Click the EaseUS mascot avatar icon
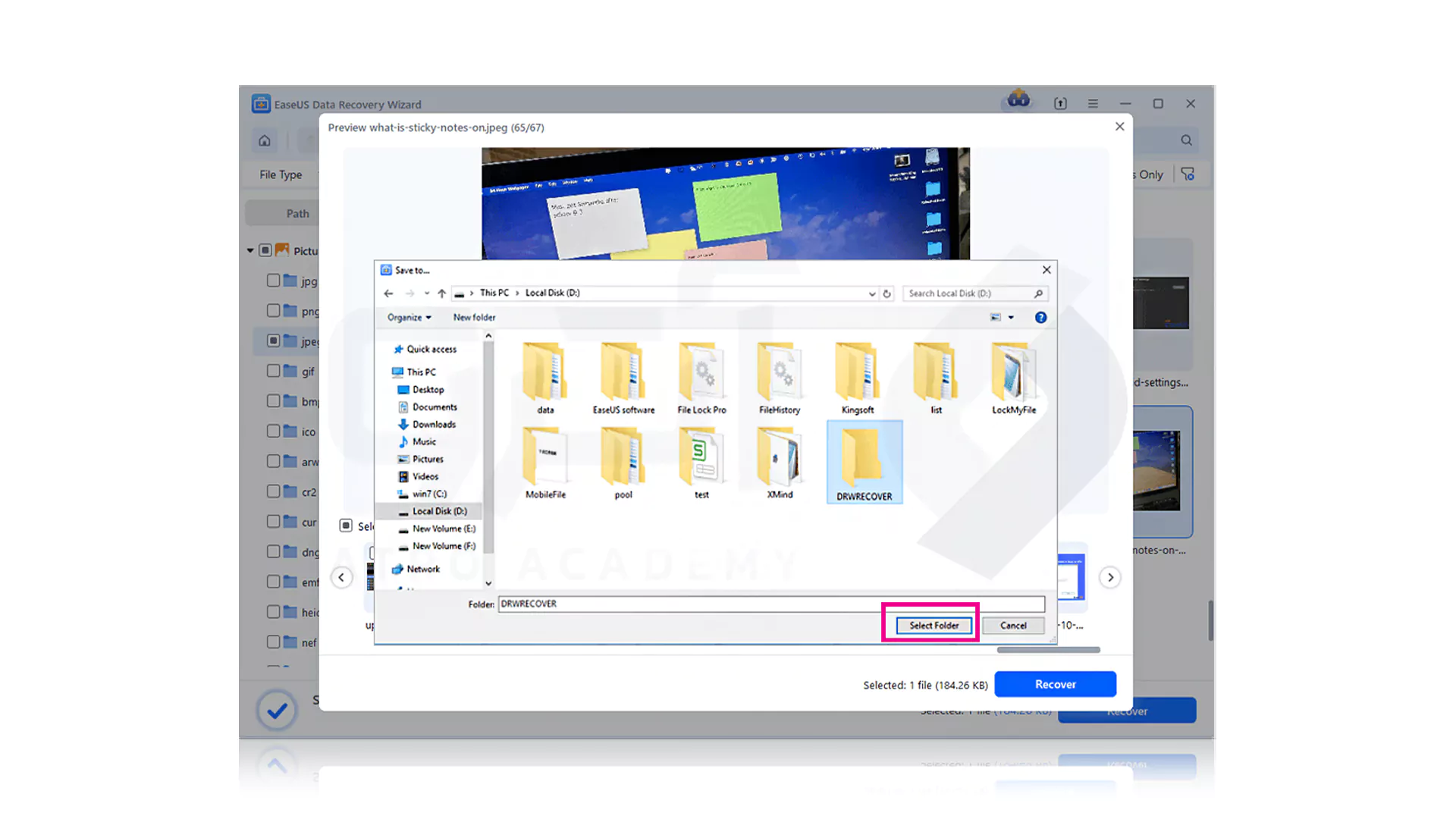1456x819 pixels. coord(1018,100)
